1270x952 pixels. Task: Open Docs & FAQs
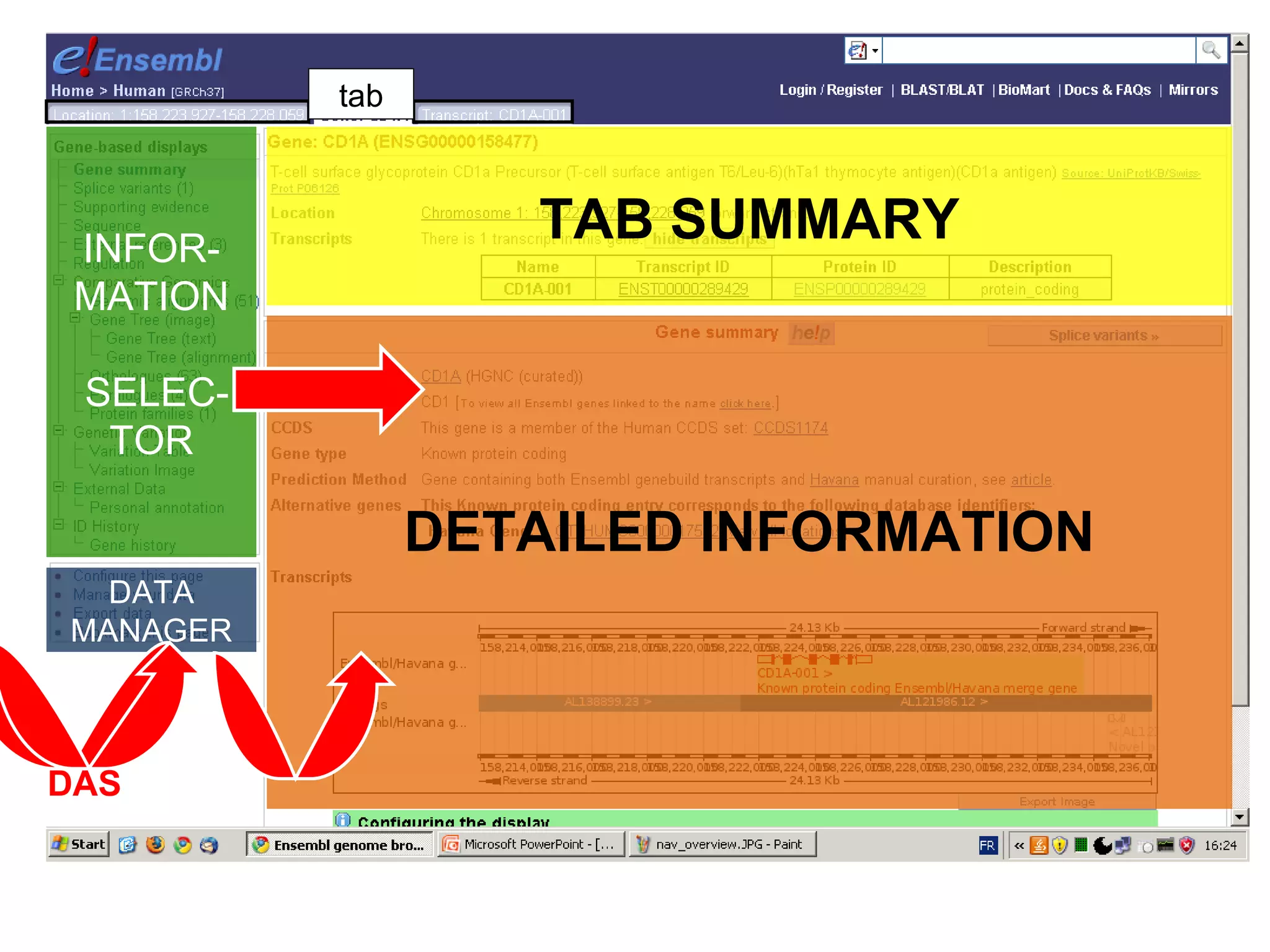tap(1107, 90)
